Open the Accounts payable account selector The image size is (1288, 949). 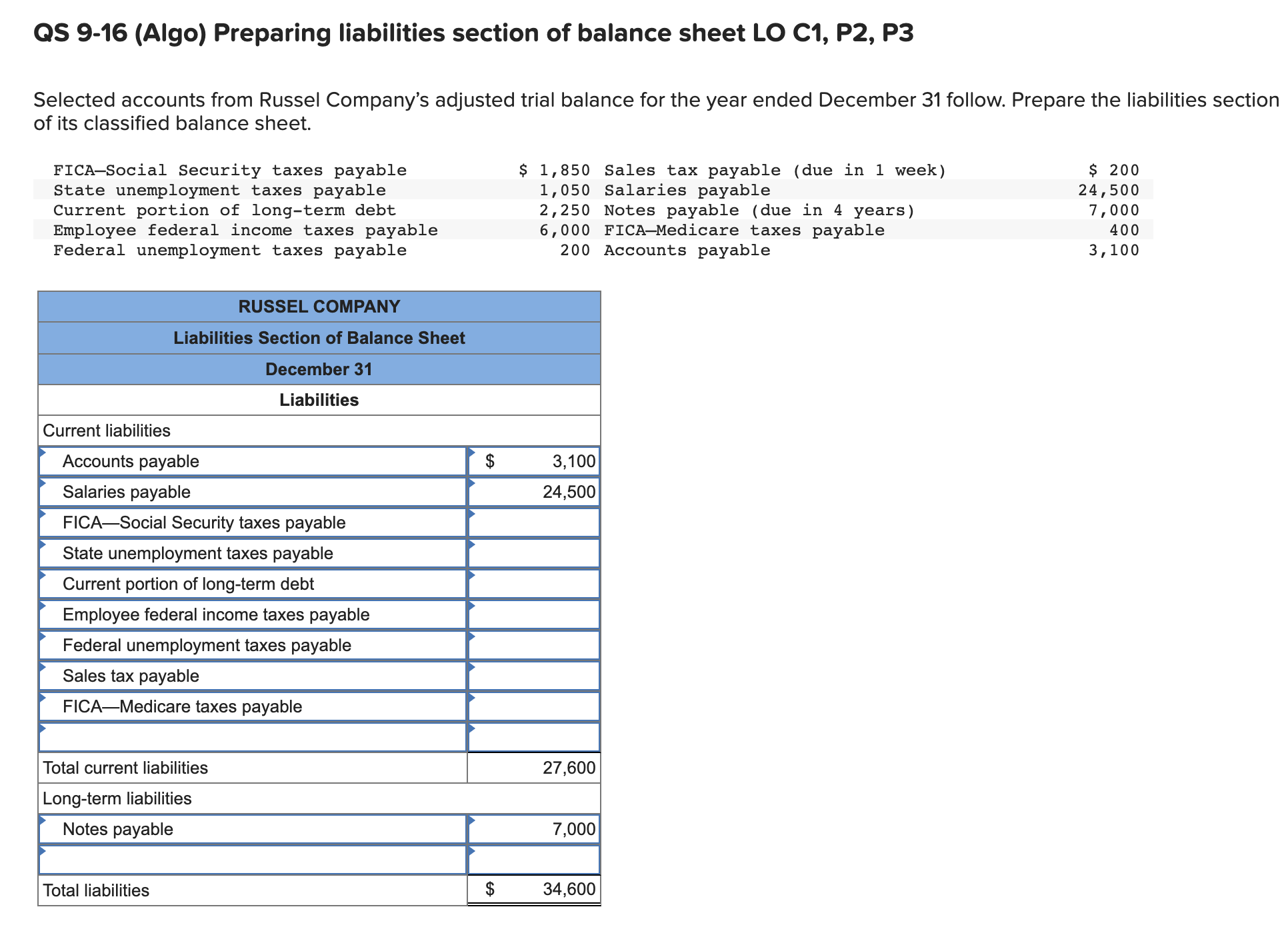(253, 461)
